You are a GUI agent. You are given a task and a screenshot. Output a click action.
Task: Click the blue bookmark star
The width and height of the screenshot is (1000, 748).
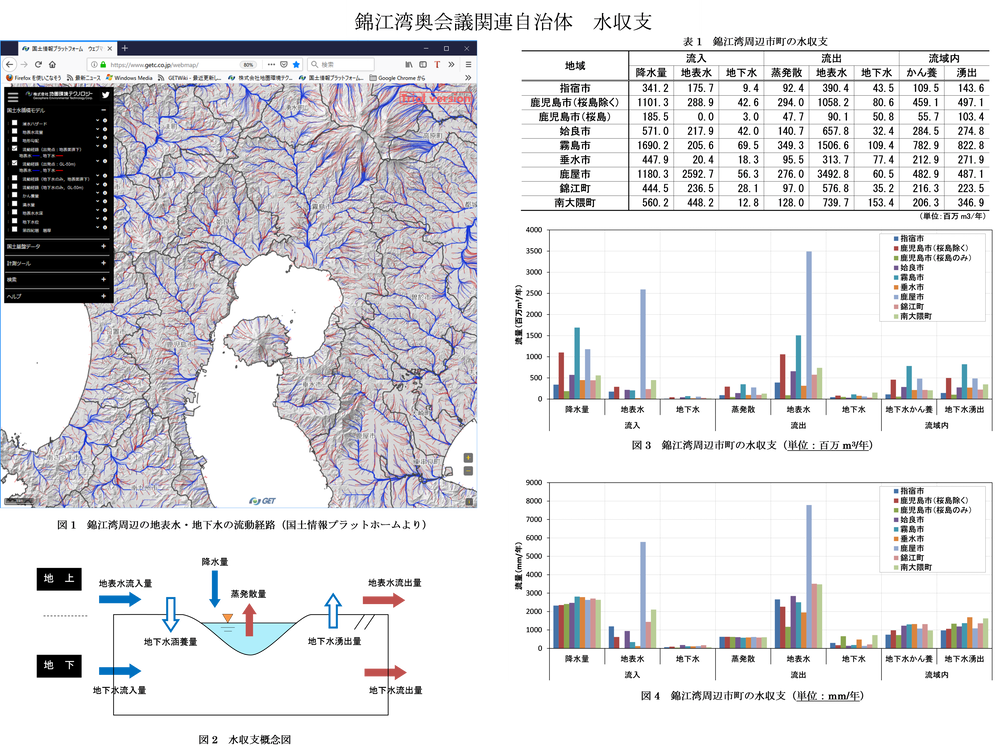tap(296, 64)
